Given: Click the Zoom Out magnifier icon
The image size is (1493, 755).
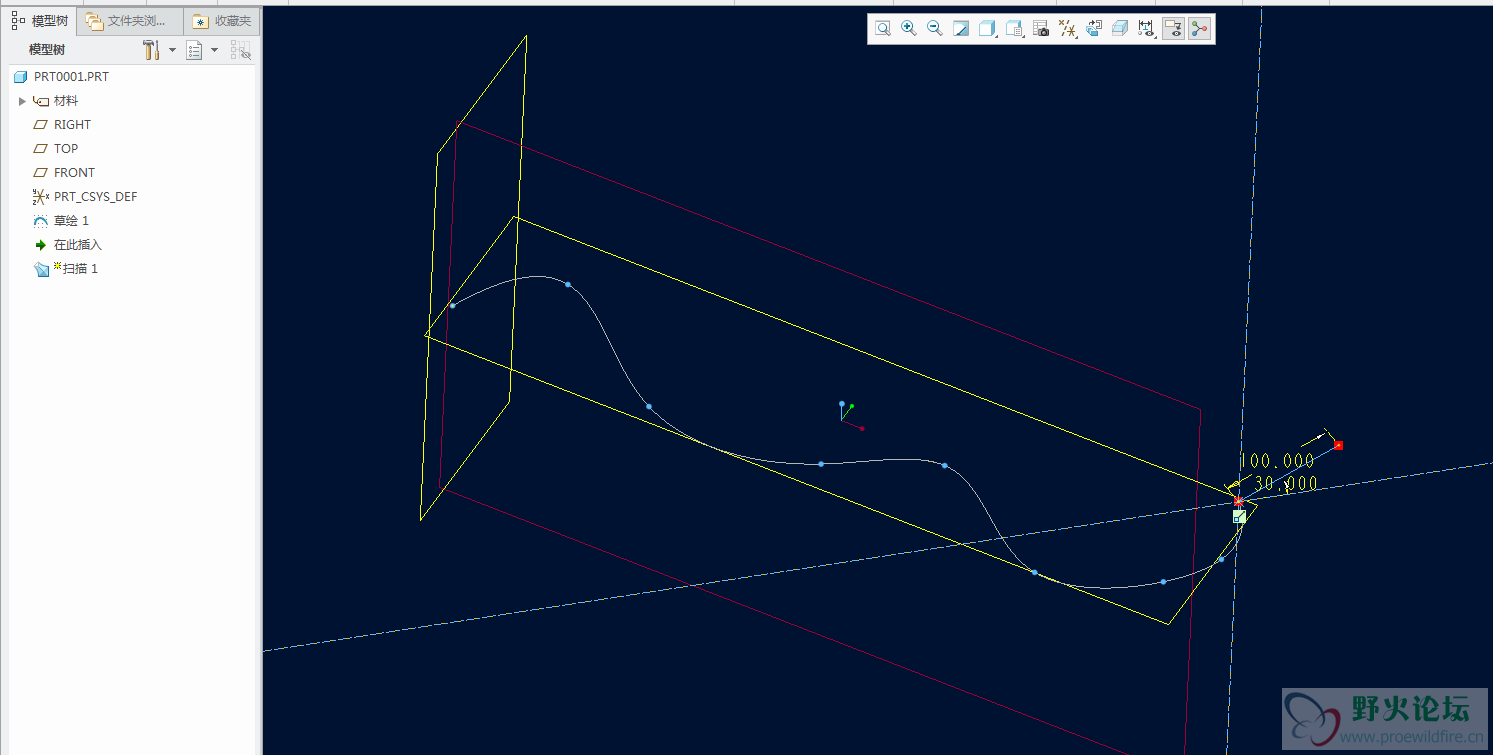Looking at the screenshot, I should (x=935, y=29).
